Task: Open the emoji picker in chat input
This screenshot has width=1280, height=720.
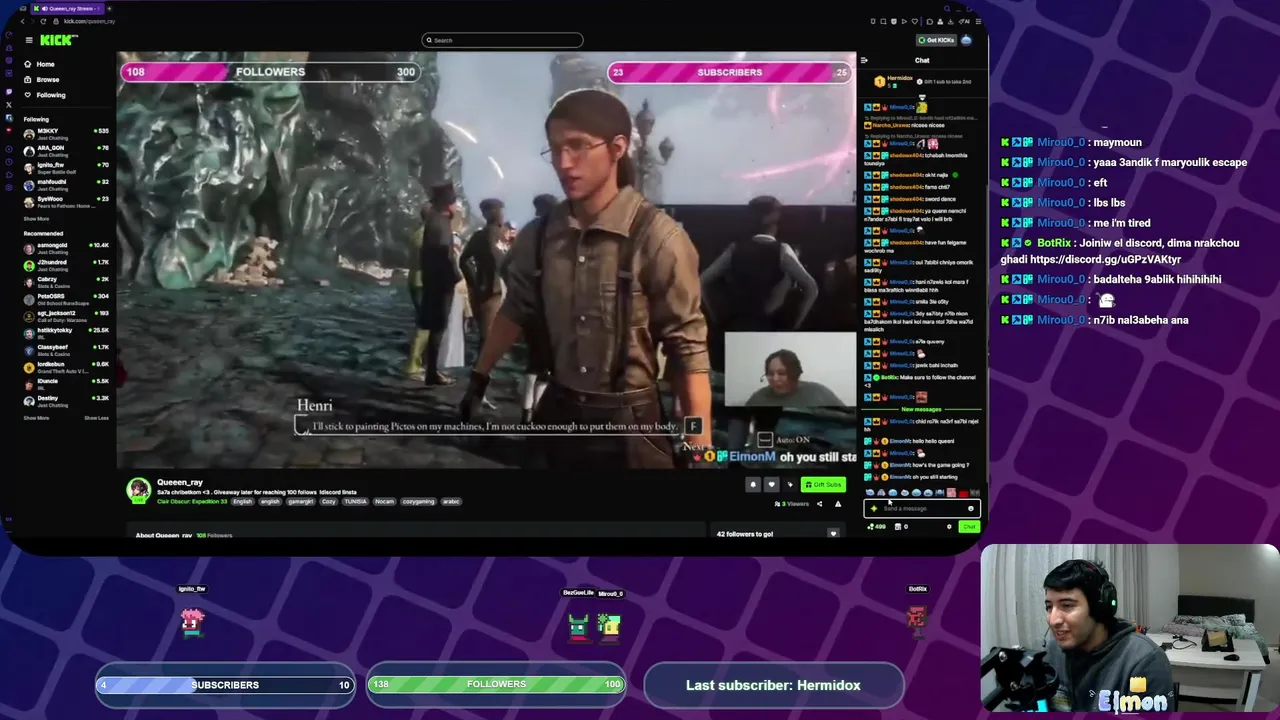Action: (x=970, y=508)
